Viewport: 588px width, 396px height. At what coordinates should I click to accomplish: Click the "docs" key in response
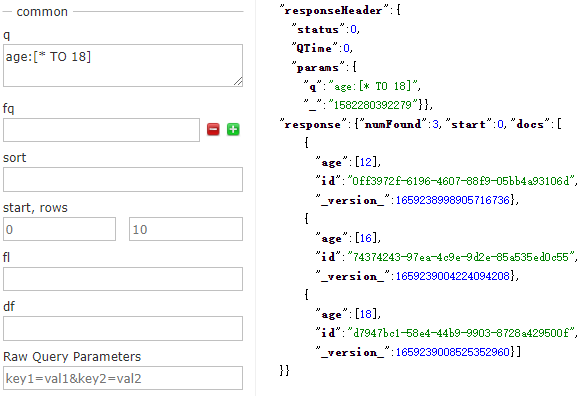pos(530,124)
